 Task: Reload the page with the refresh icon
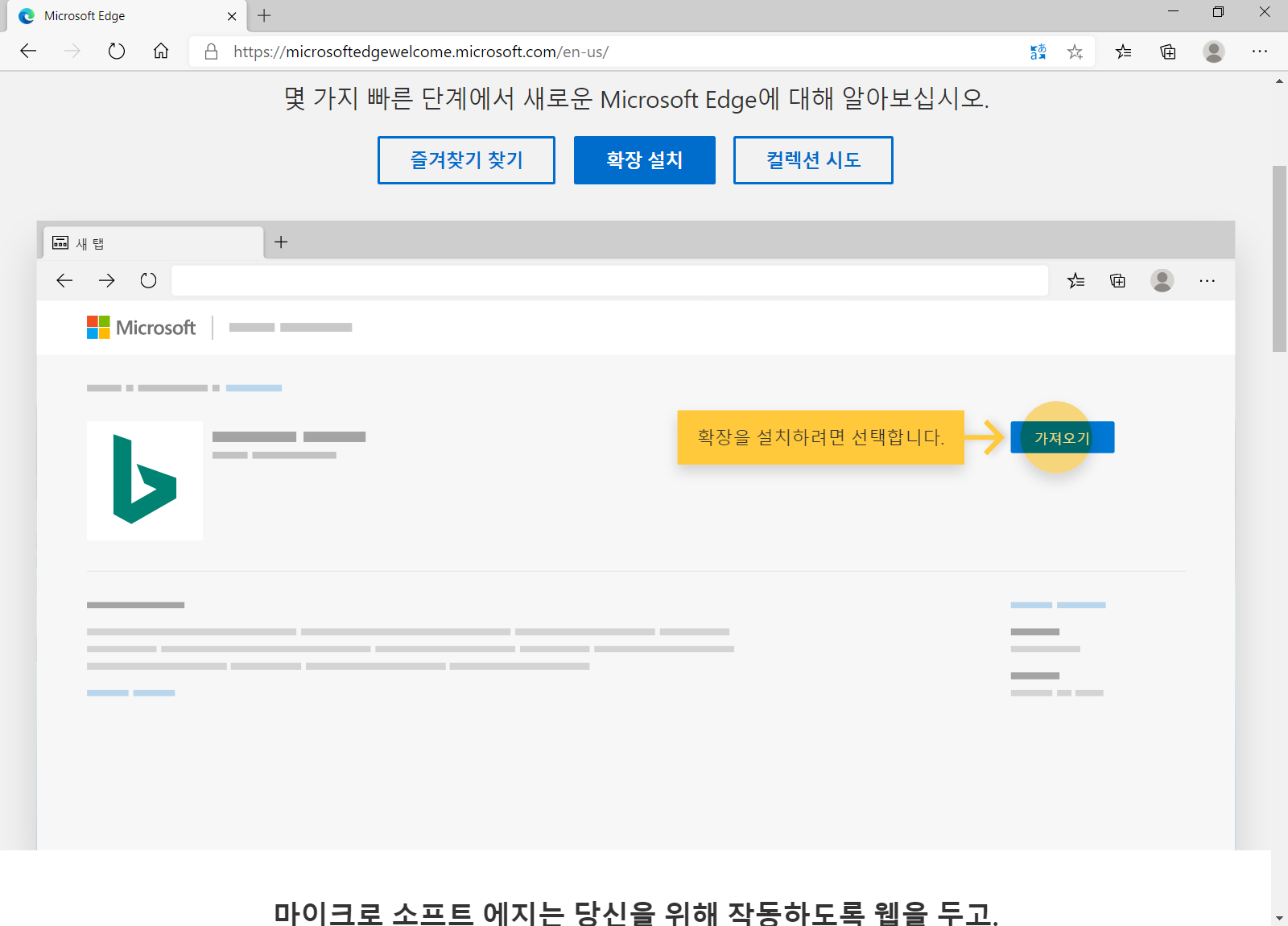tap(117, 52)
